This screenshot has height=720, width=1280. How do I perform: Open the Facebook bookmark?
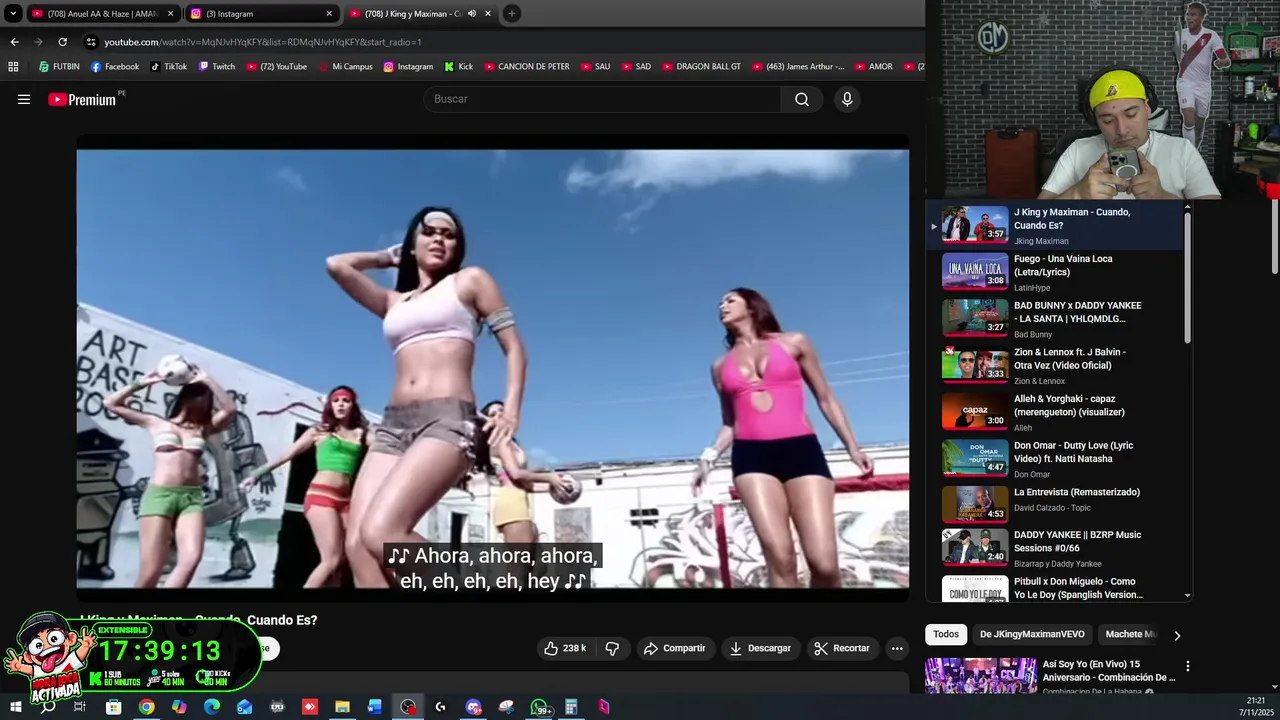tap(114, 67)
